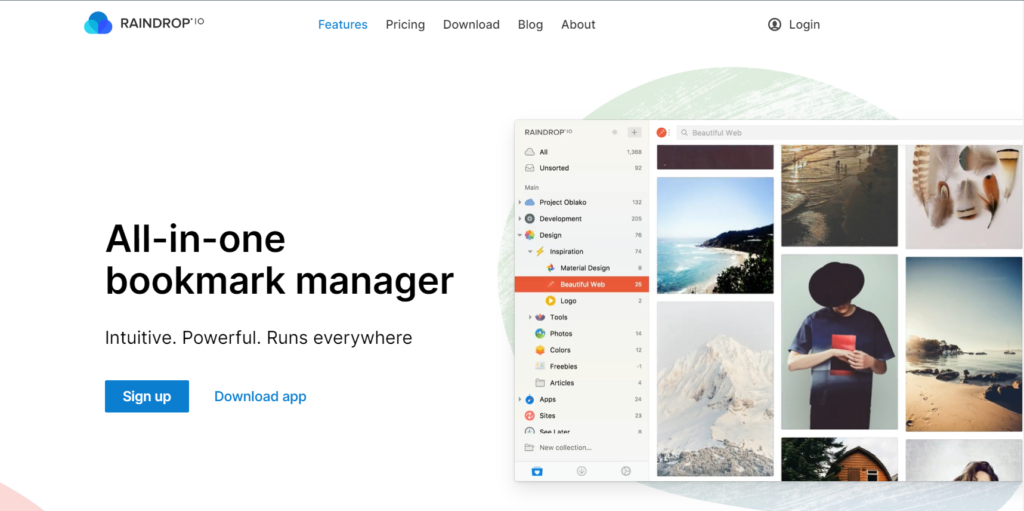Click the Raindrop.io cloud logo in header
The image size is (1024, 511).
tap(98, 24)
